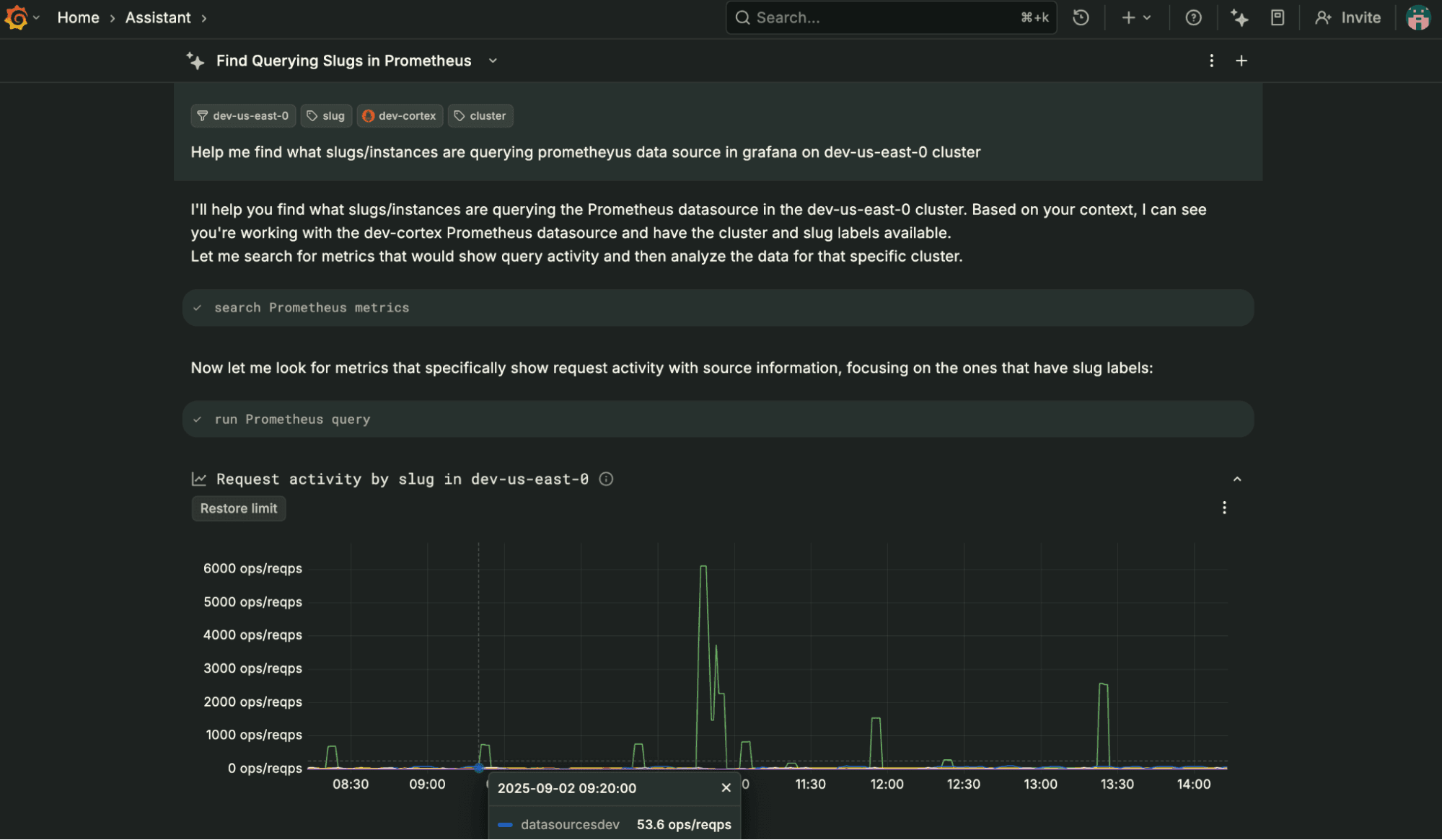The height and width of the screenshot is (840, 1442).
Task: Open the help question-mark icon
Action: click(x=1193, y=17)
